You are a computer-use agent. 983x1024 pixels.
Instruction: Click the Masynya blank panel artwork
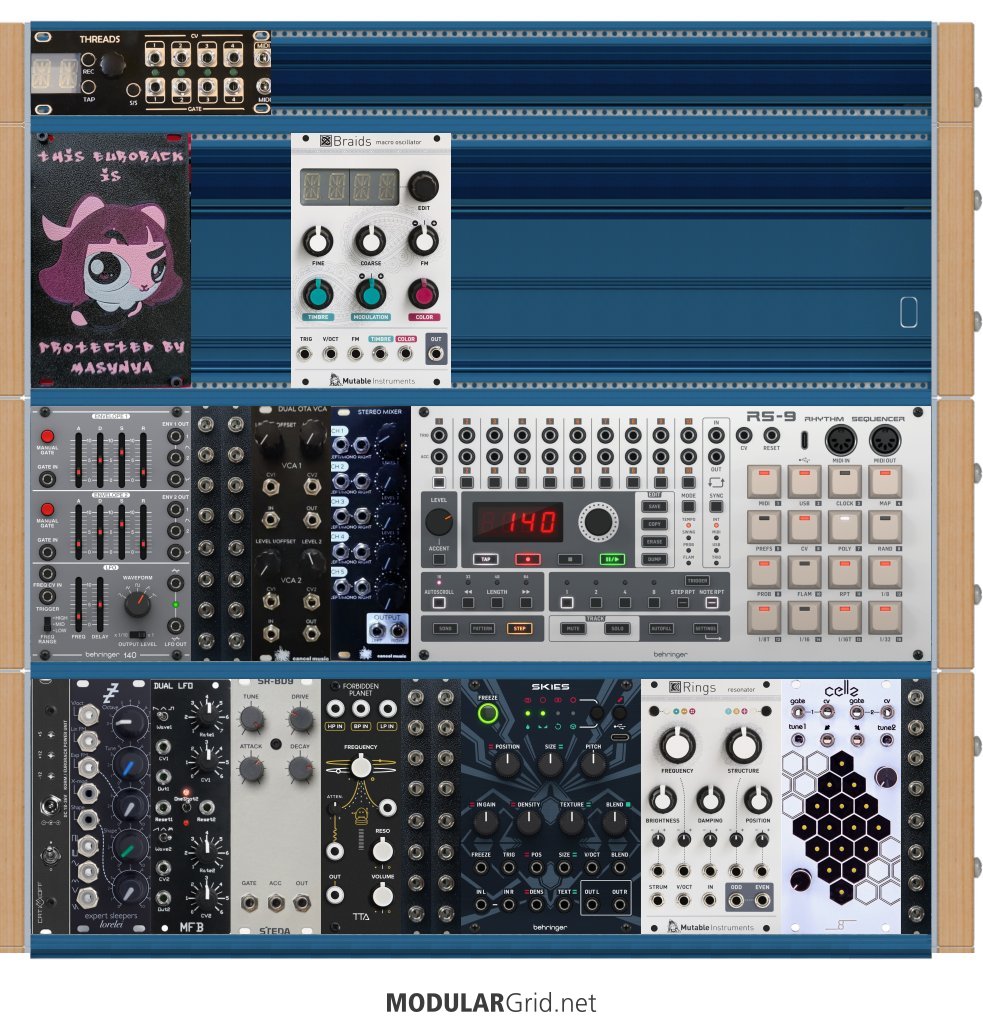(111, 260)
